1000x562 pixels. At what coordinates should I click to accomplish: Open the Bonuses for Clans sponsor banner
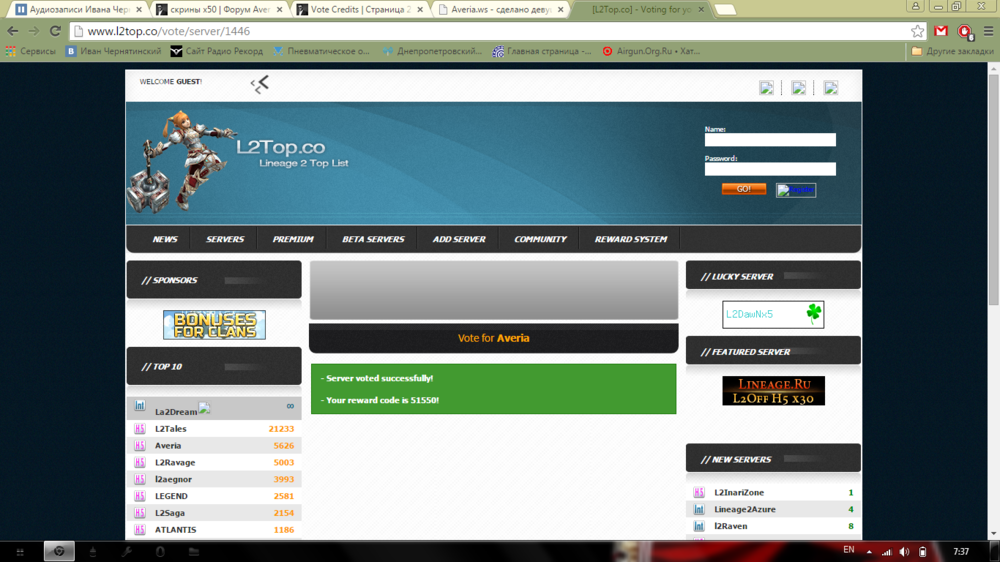tap(214, 325)
